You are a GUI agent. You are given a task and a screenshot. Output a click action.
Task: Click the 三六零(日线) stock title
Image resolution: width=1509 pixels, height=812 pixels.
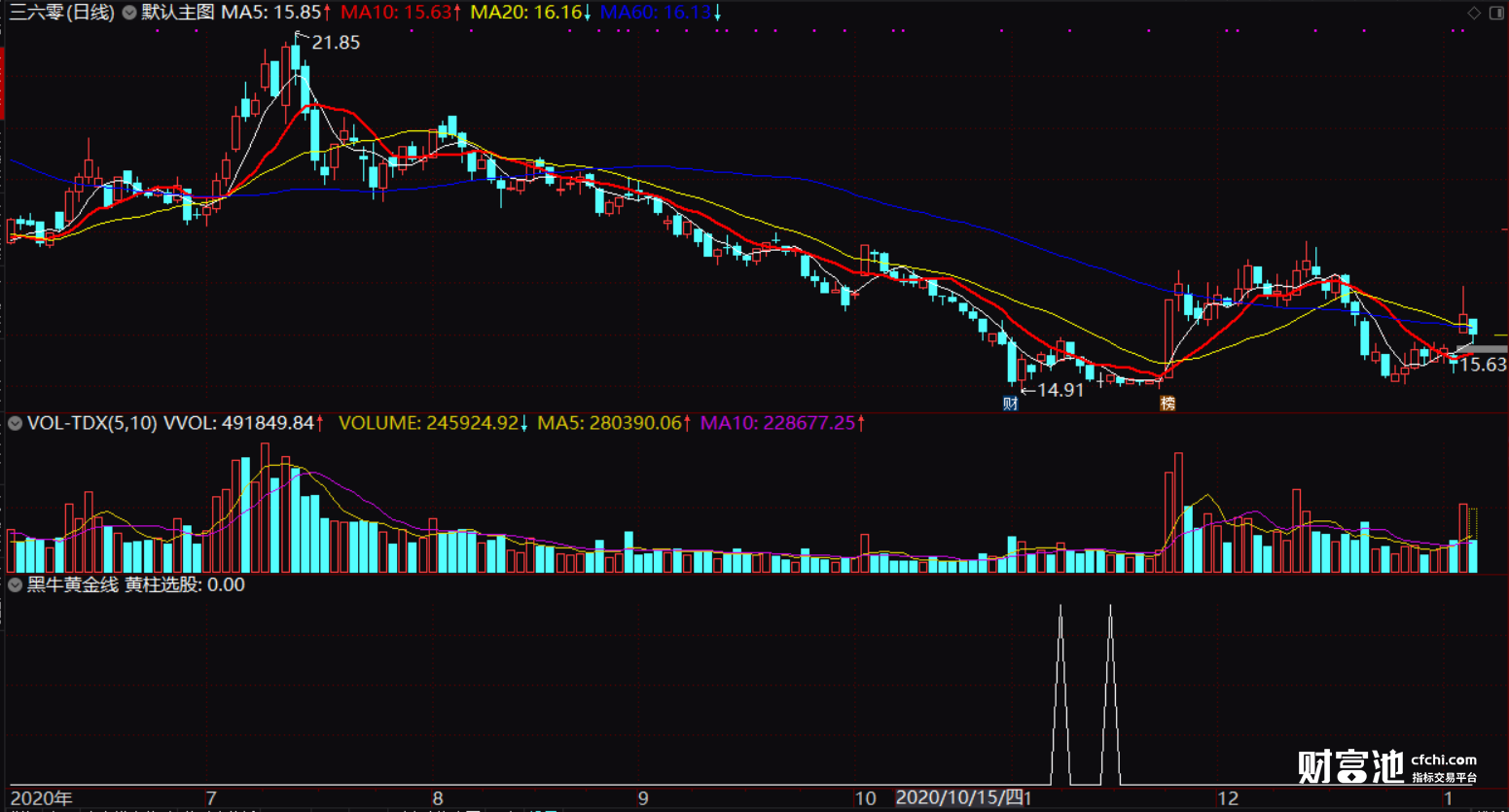62,13
